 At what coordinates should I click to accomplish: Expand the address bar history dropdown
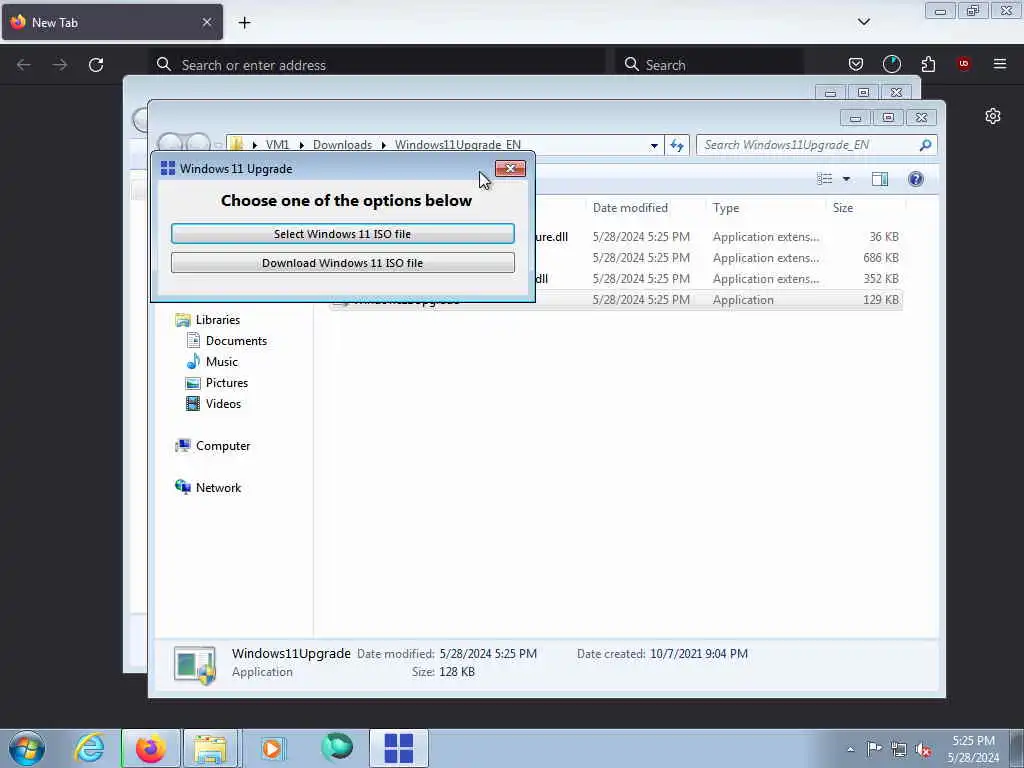click(x=654, y=146)
